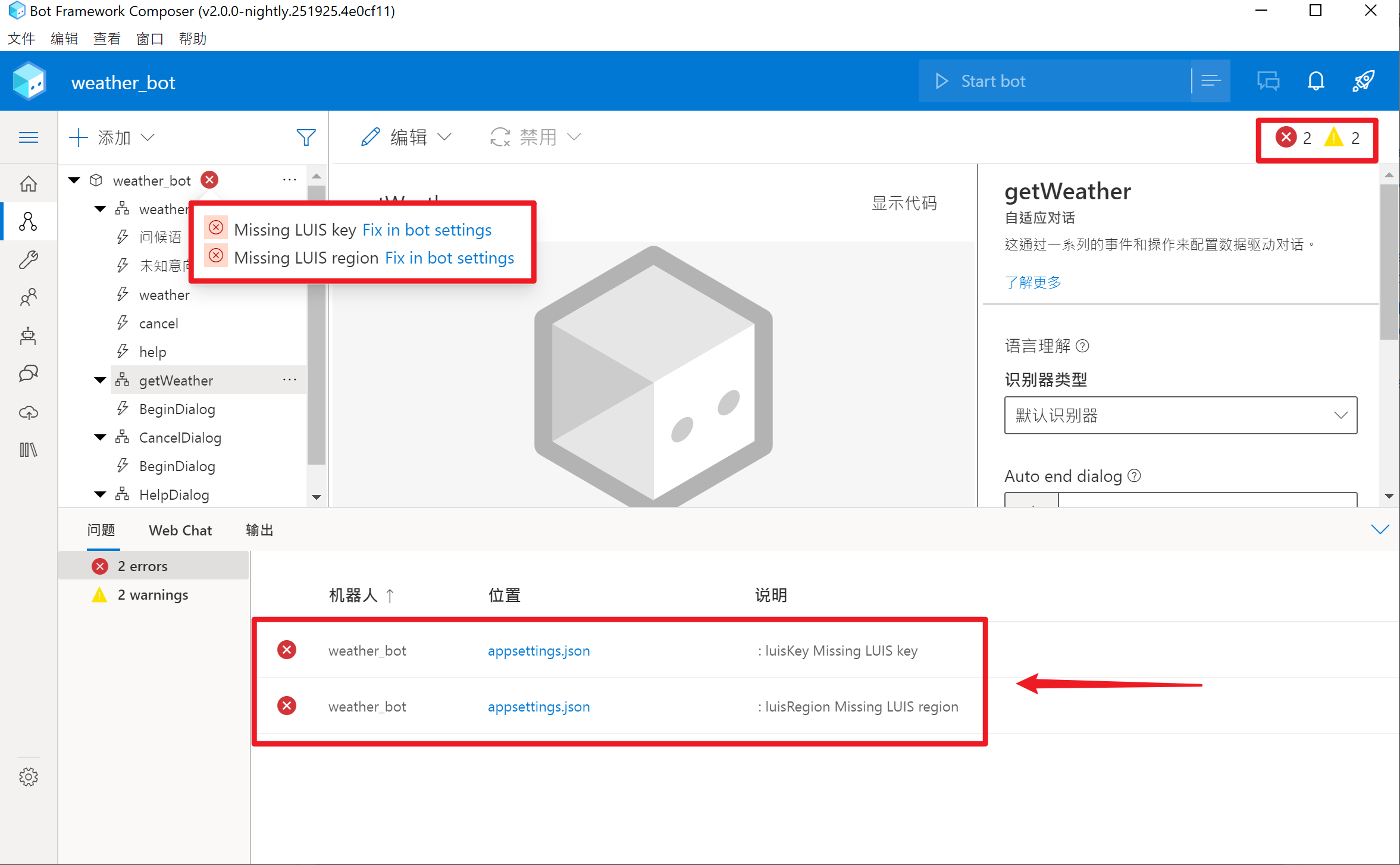Open the settings gear icon

pyautogui.click(x=28, y=776)
